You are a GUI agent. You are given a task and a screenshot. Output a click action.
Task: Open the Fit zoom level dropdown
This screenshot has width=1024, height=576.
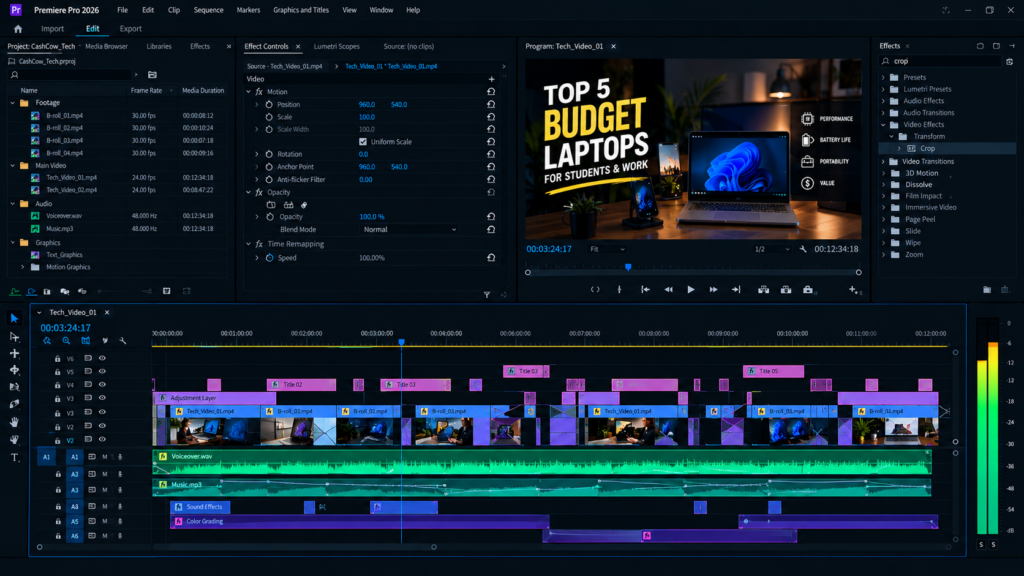[607, 249]
